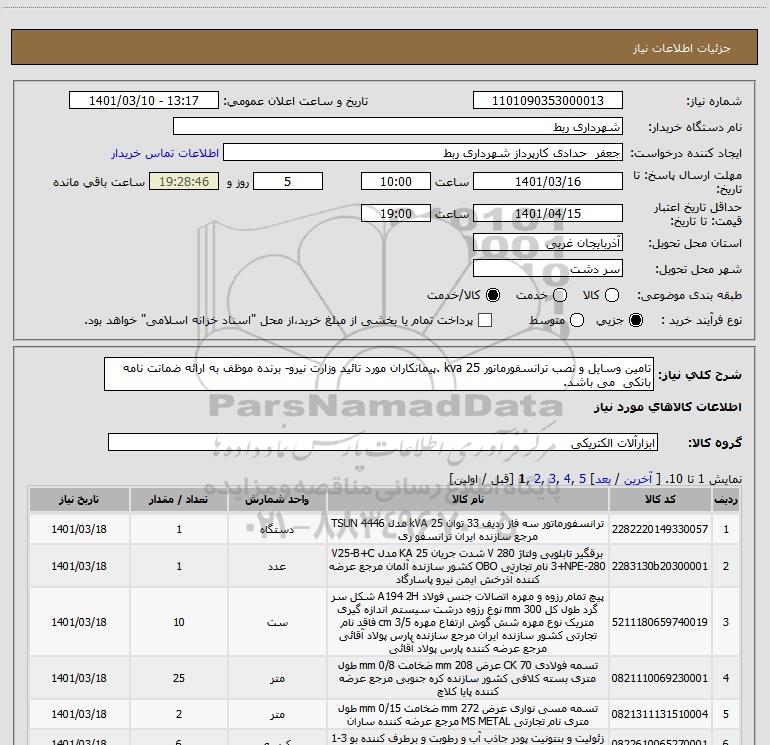The height and width of the screenshot is (745, 770).
Task: Click the ردیف column header
Action: point(726,499)
